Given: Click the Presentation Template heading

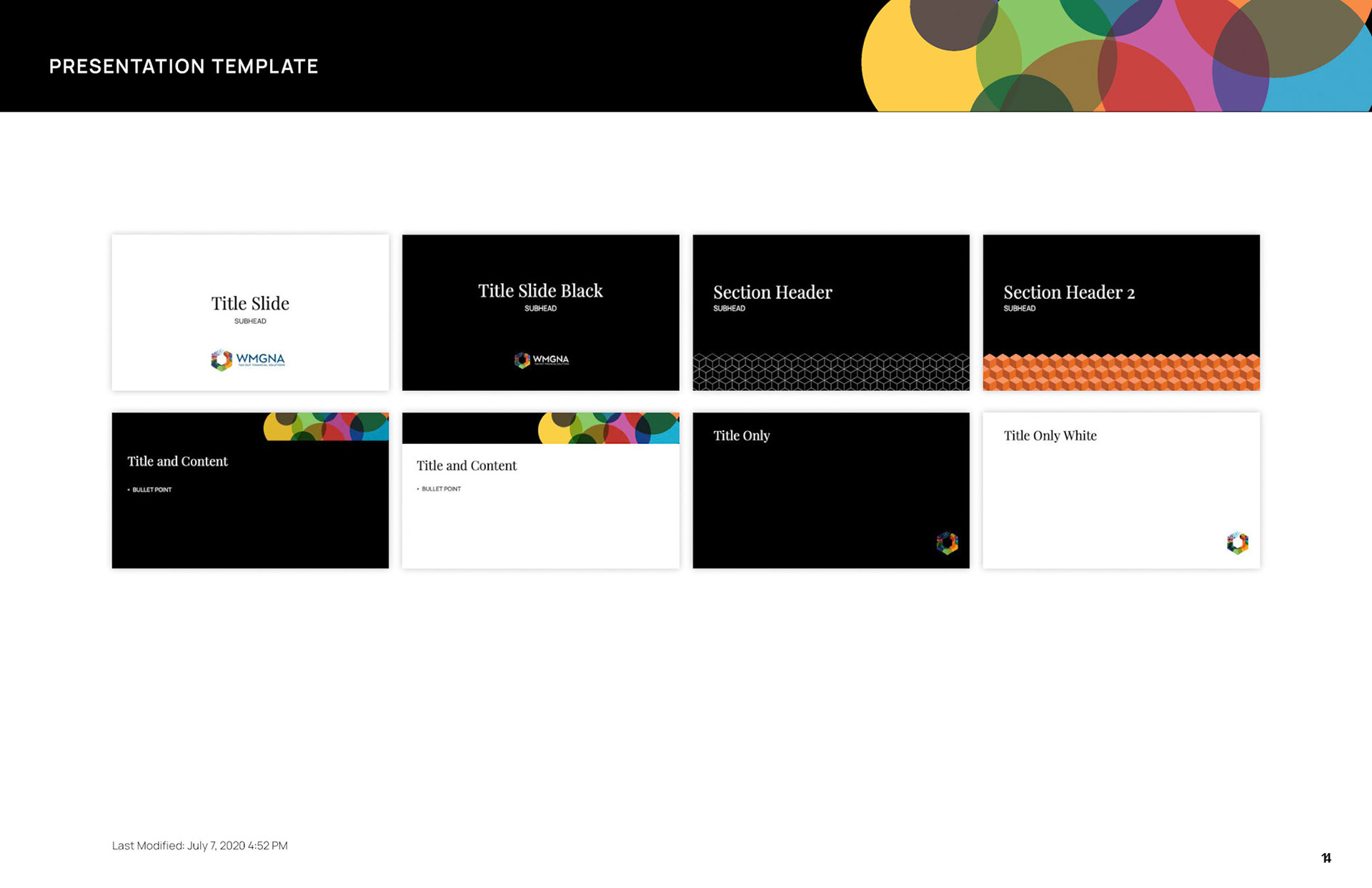Looking at the screenshot, I should tap(184, 66).
